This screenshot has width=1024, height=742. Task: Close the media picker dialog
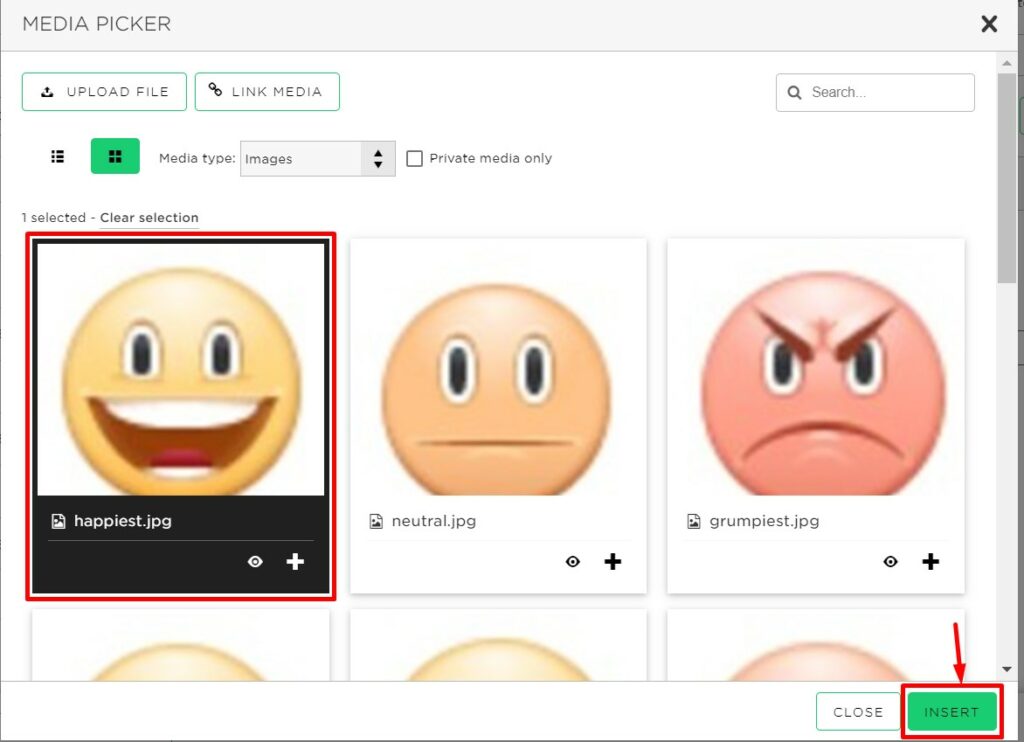tap(989, 23)
